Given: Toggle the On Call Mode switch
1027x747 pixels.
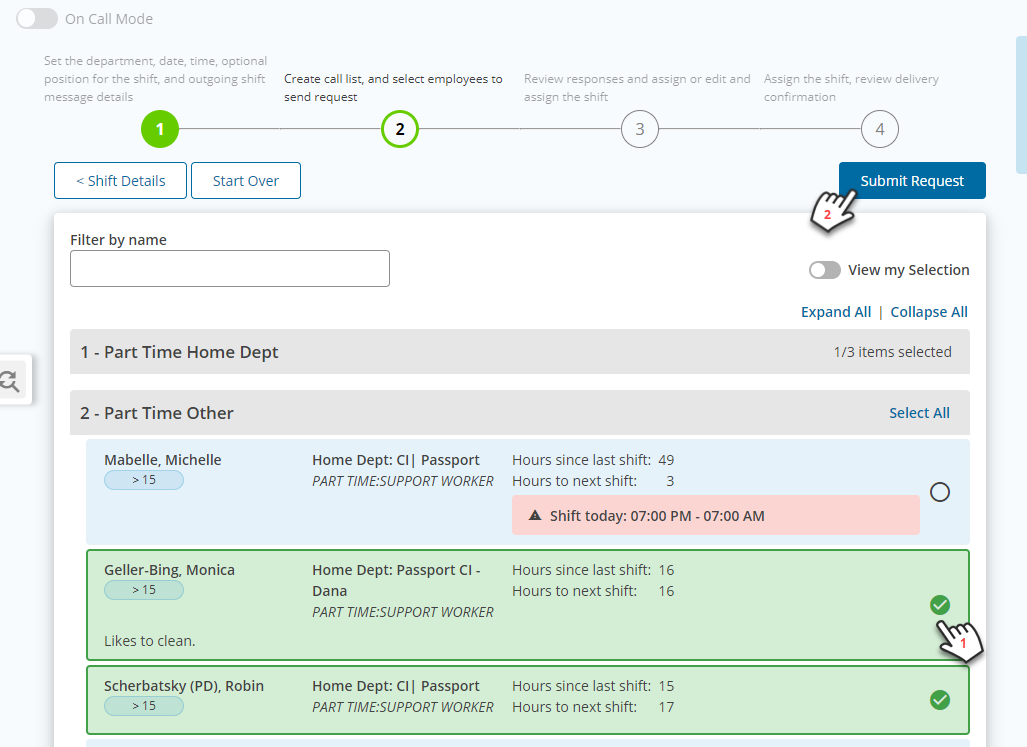Looking at the screenshot, I should click(x=37, y=19).
